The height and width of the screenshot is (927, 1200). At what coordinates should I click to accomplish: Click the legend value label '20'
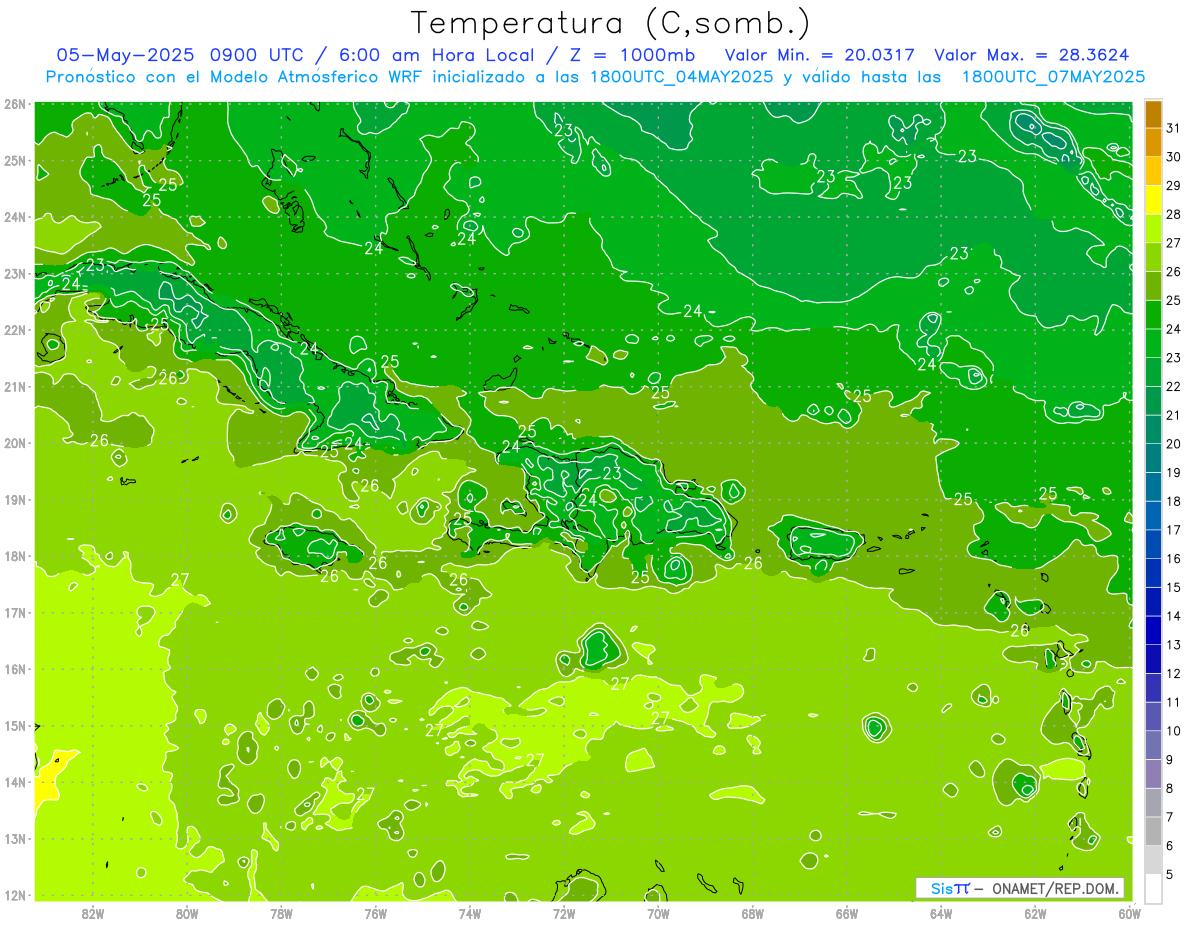pyautogui.click(x=1174, y=444)
